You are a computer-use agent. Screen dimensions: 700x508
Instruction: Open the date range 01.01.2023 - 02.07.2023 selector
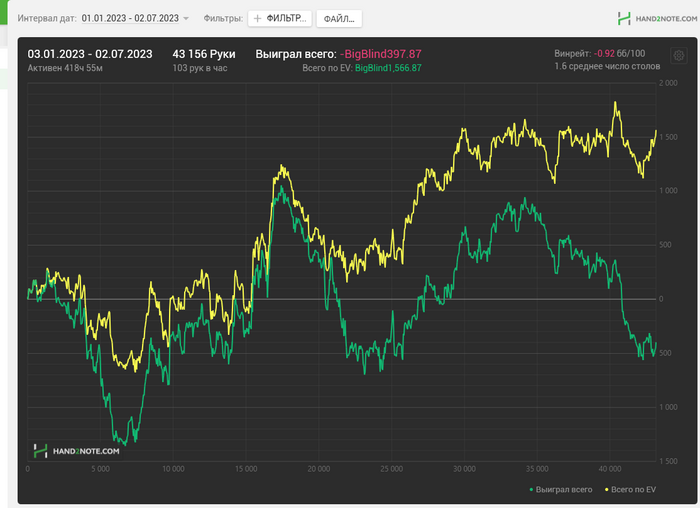[130, 18]
